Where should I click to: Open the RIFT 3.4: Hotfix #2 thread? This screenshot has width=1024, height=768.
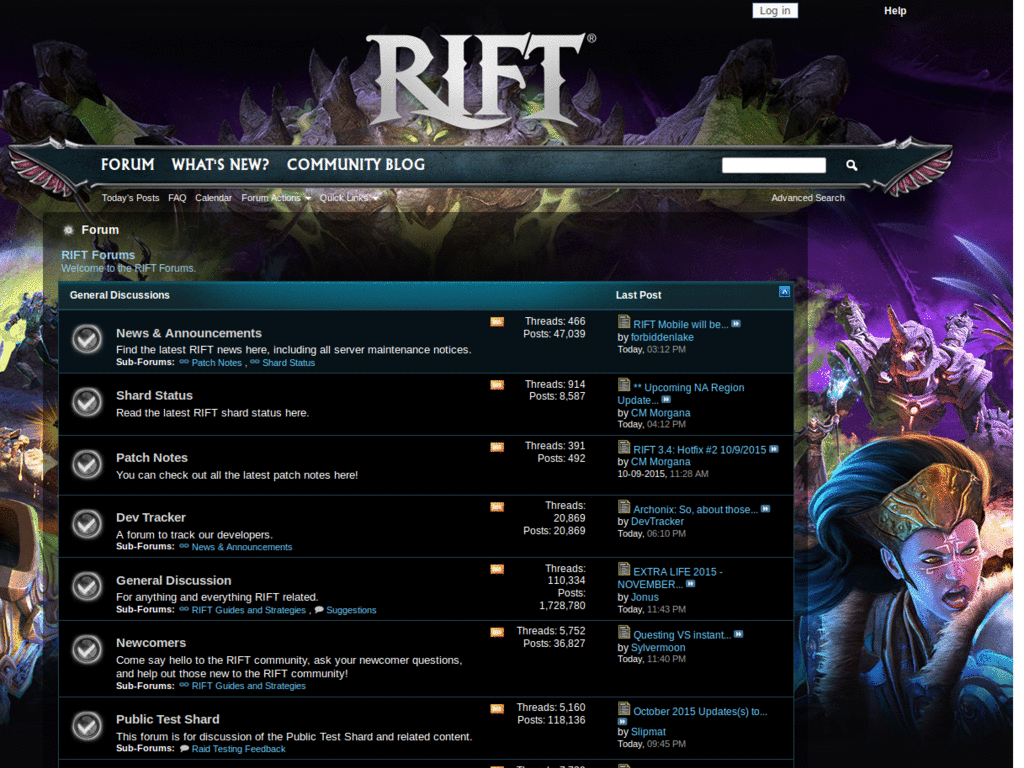point(699,450)
